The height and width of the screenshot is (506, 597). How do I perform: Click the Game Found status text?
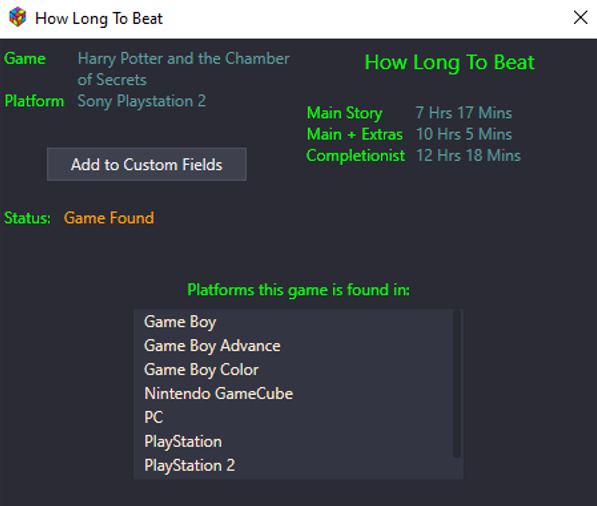[x=109, y=218]
